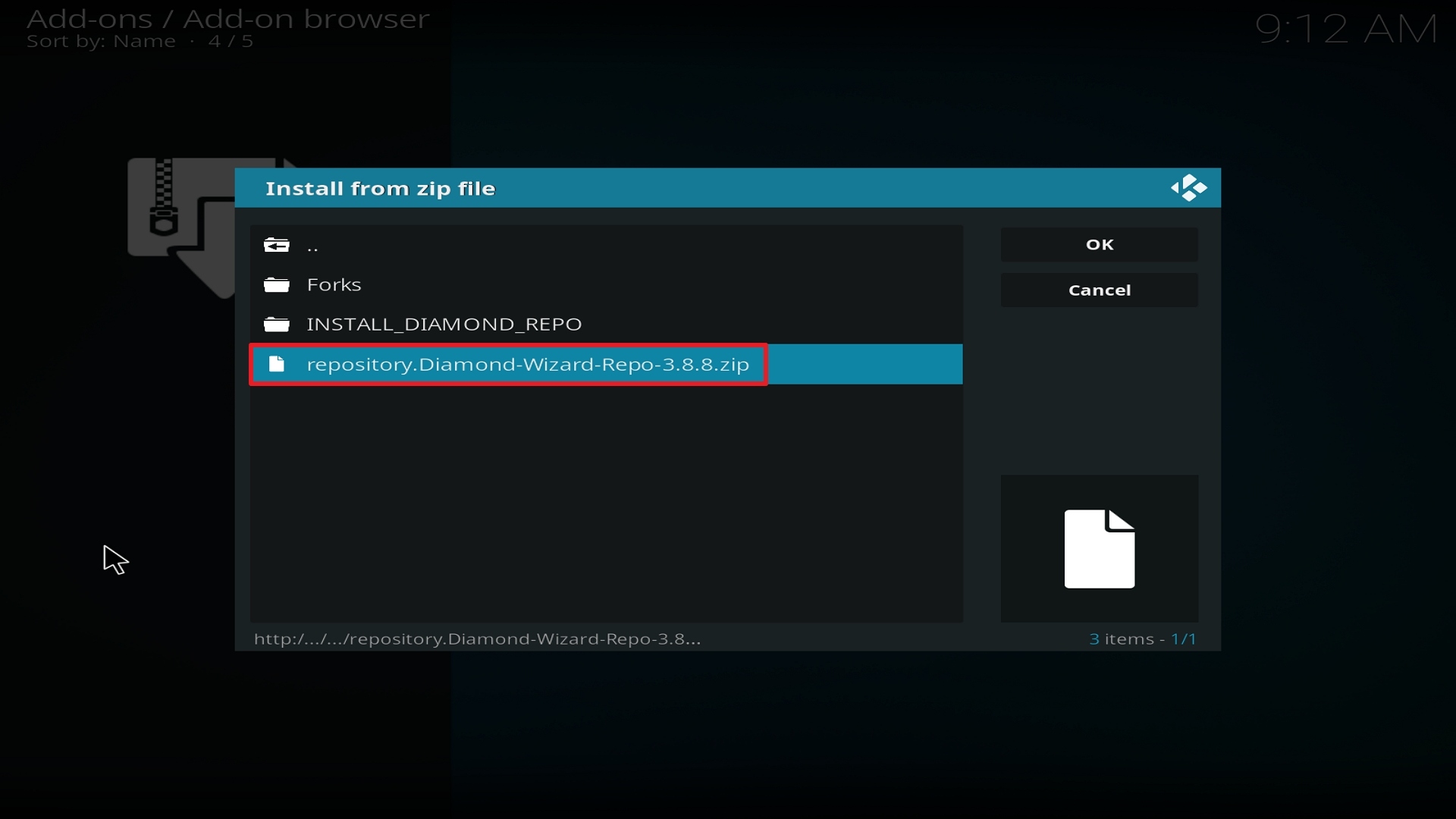This screenshot has width=1456, height=819.
Task: Click the large file preview thumbnail
Action: tap(1099, 548)
